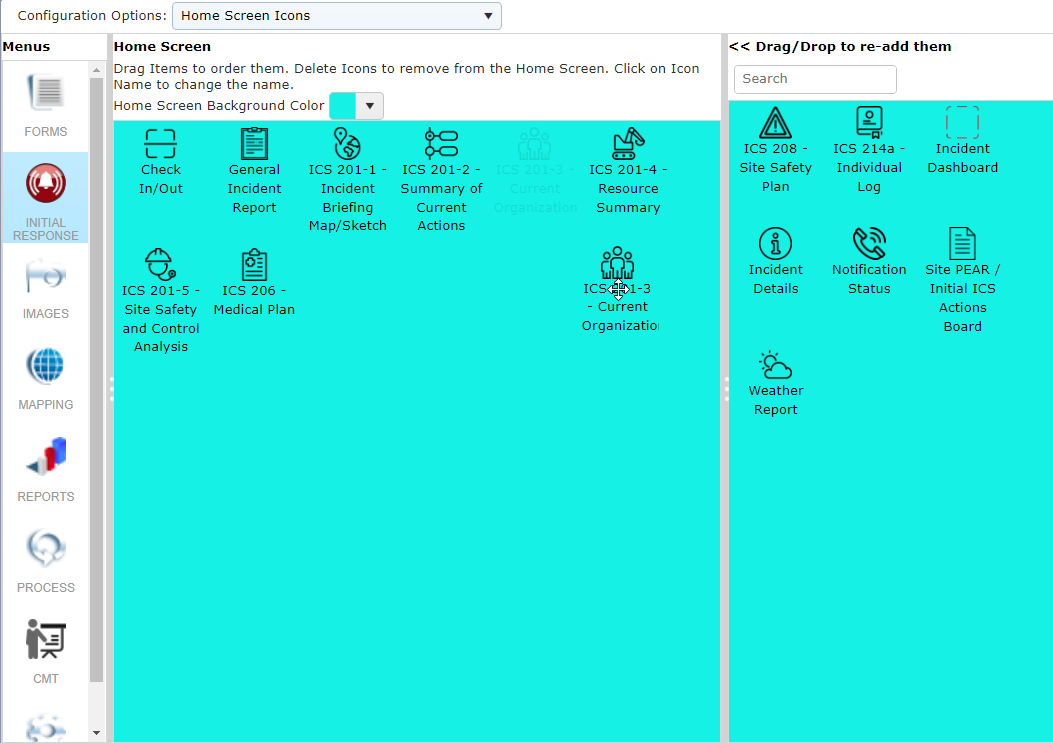
Task: Select the ICS 201-5 Site Safety icon
Action: 161,265
